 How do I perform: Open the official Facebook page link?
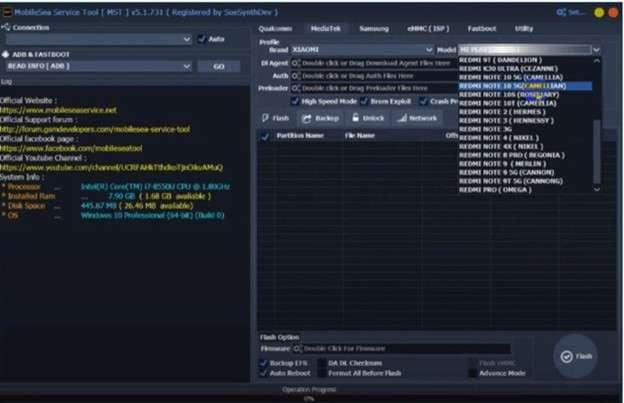click(x=71, y=148)
